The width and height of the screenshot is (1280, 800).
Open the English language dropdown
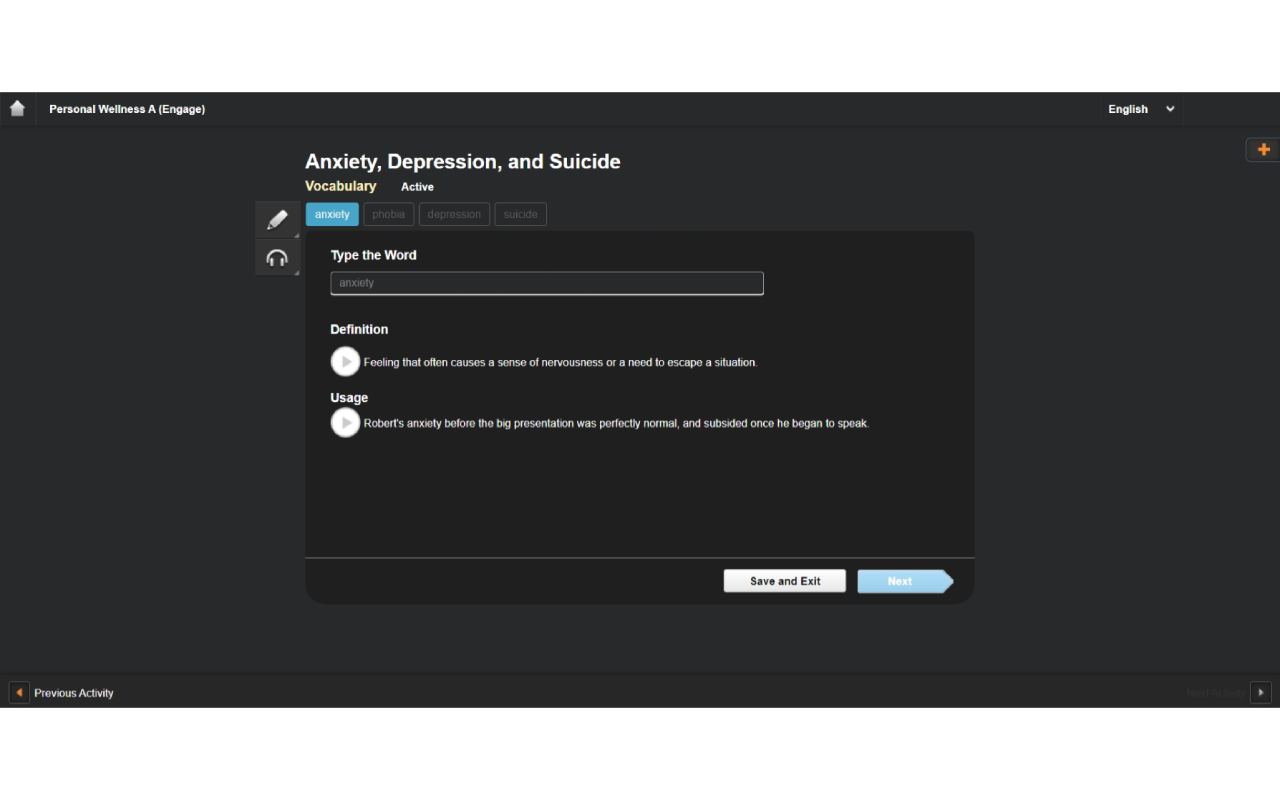1140,109
